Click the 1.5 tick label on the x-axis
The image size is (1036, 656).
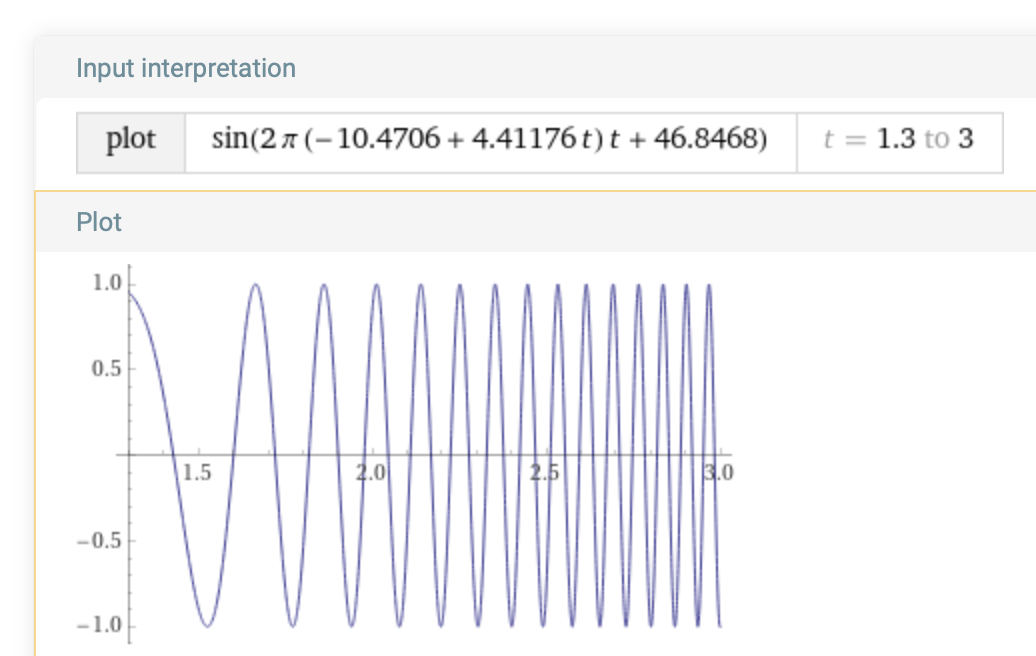click(198, 472)
